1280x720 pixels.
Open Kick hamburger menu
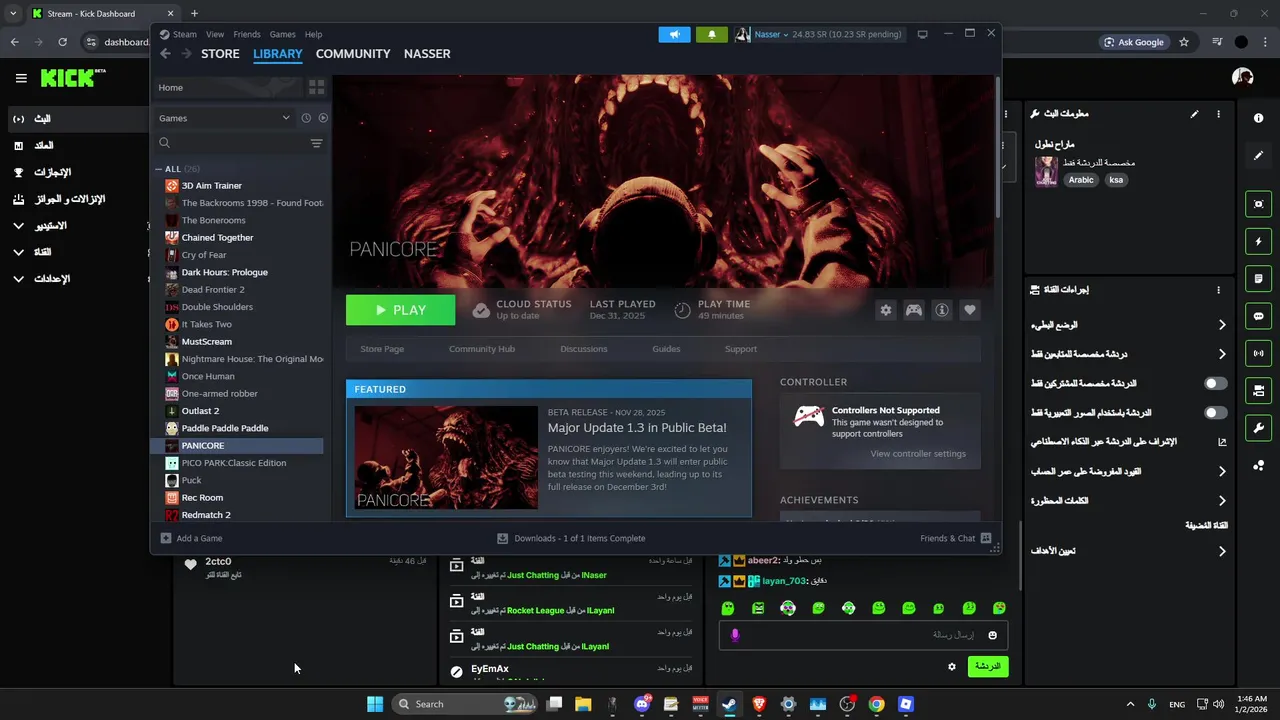tap(20, 78)
